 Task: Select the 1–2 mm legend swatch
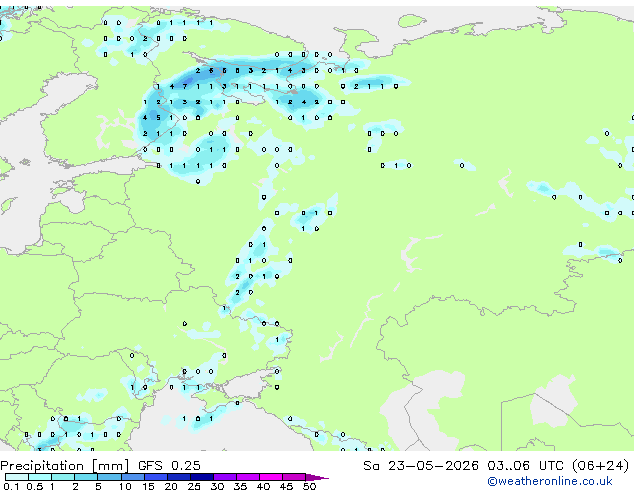tap(63, 477)
